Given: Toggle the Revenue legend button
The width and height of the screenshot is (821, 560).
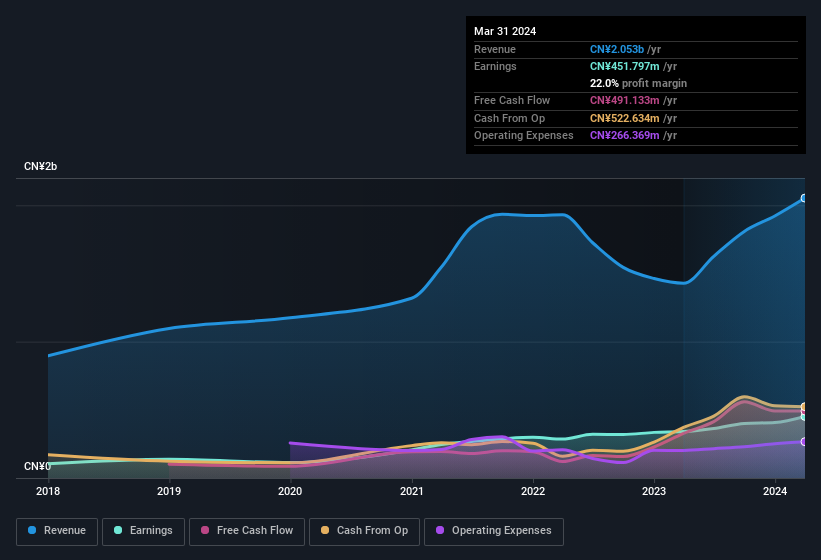Looking at the screenshot, I should pos(57,531).
